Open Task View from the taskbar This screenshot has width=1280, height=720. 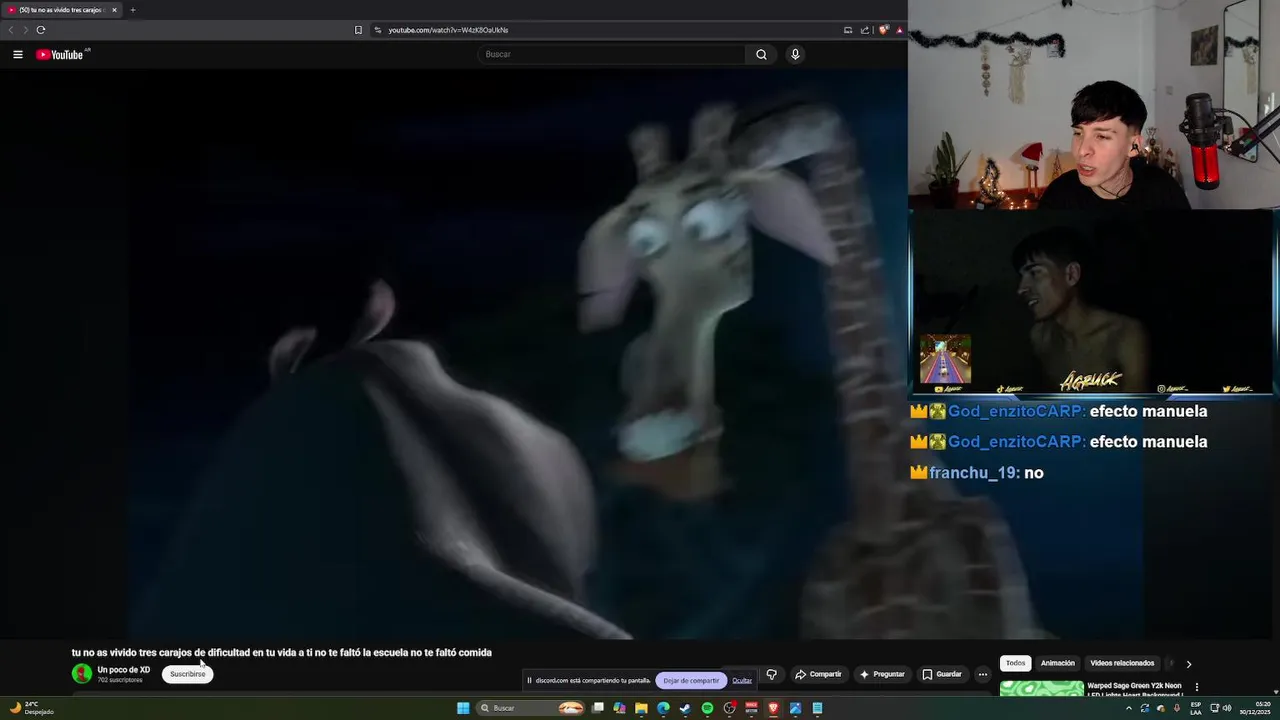598,708
